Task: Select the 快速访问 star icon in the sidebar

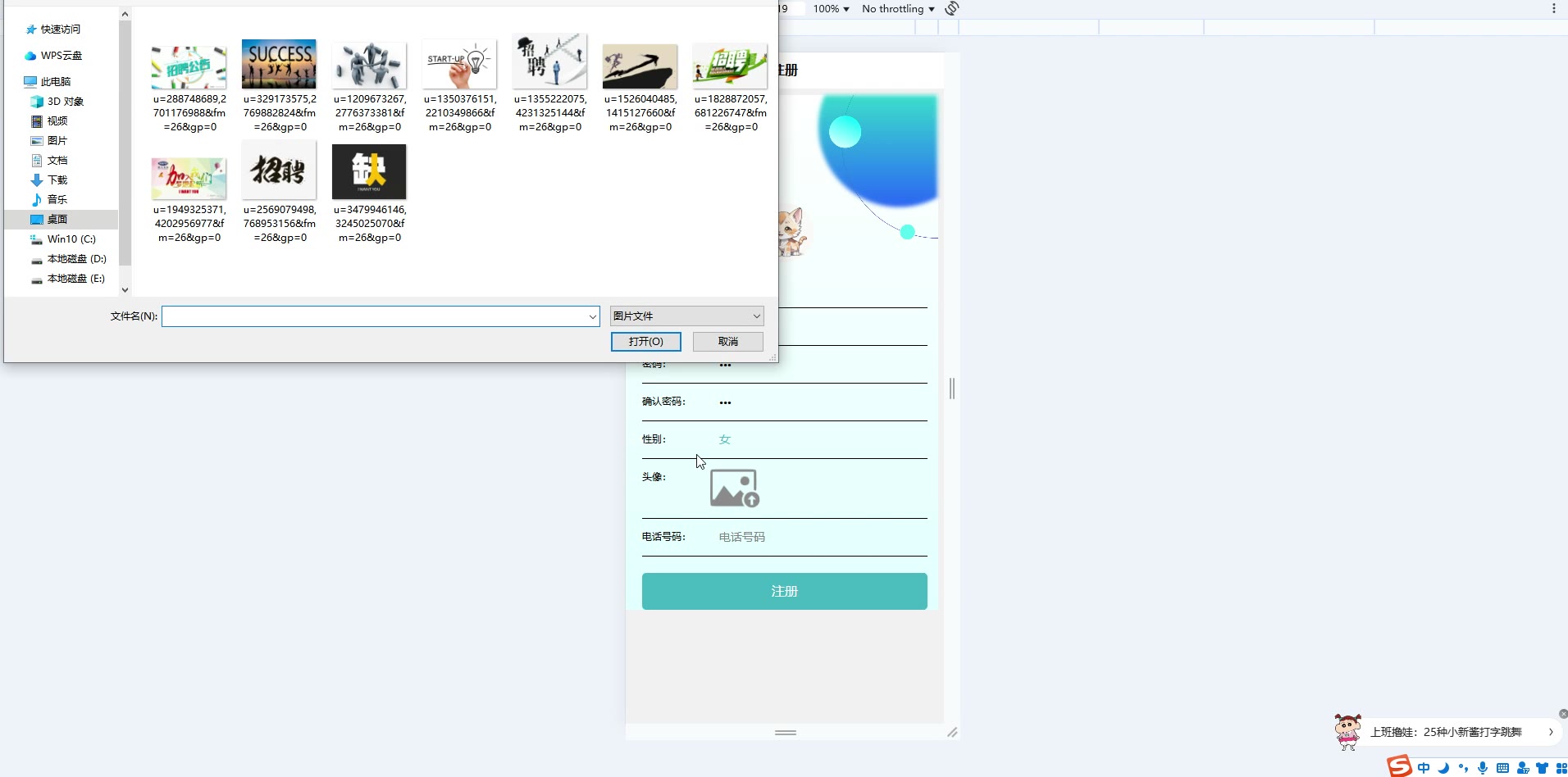Action: pyautogui.click(x=31, y=30)
